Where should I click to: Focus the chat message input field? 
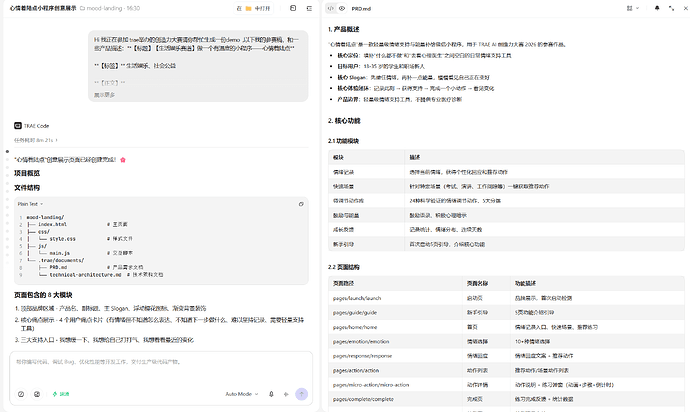tap(161, 369)
